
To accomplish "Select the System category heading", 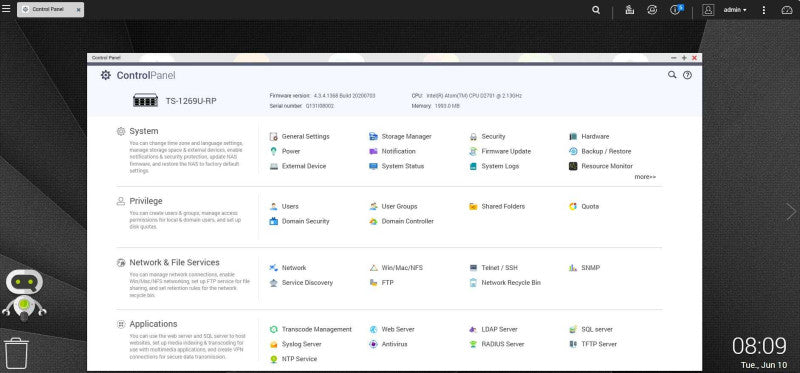I will point(144,131).
